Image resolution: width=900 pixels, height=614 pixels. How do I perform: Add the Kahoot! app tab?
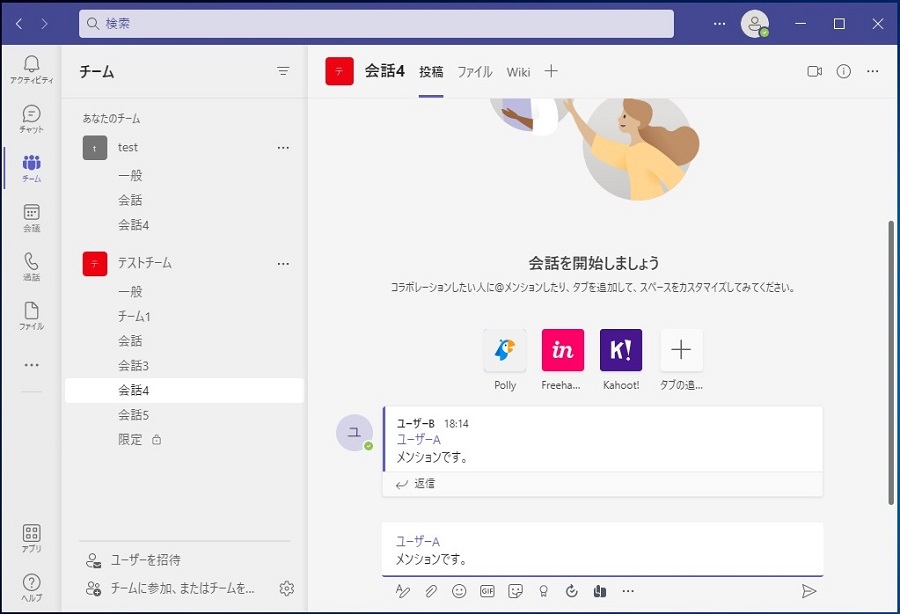(621, 350)
